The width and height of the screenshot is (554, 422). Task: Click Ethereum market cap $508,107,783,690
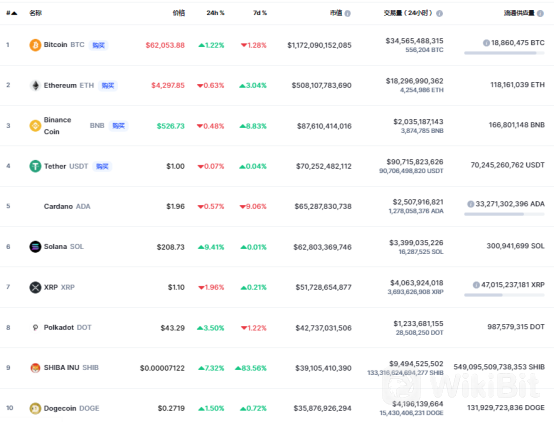coord(322,86)
